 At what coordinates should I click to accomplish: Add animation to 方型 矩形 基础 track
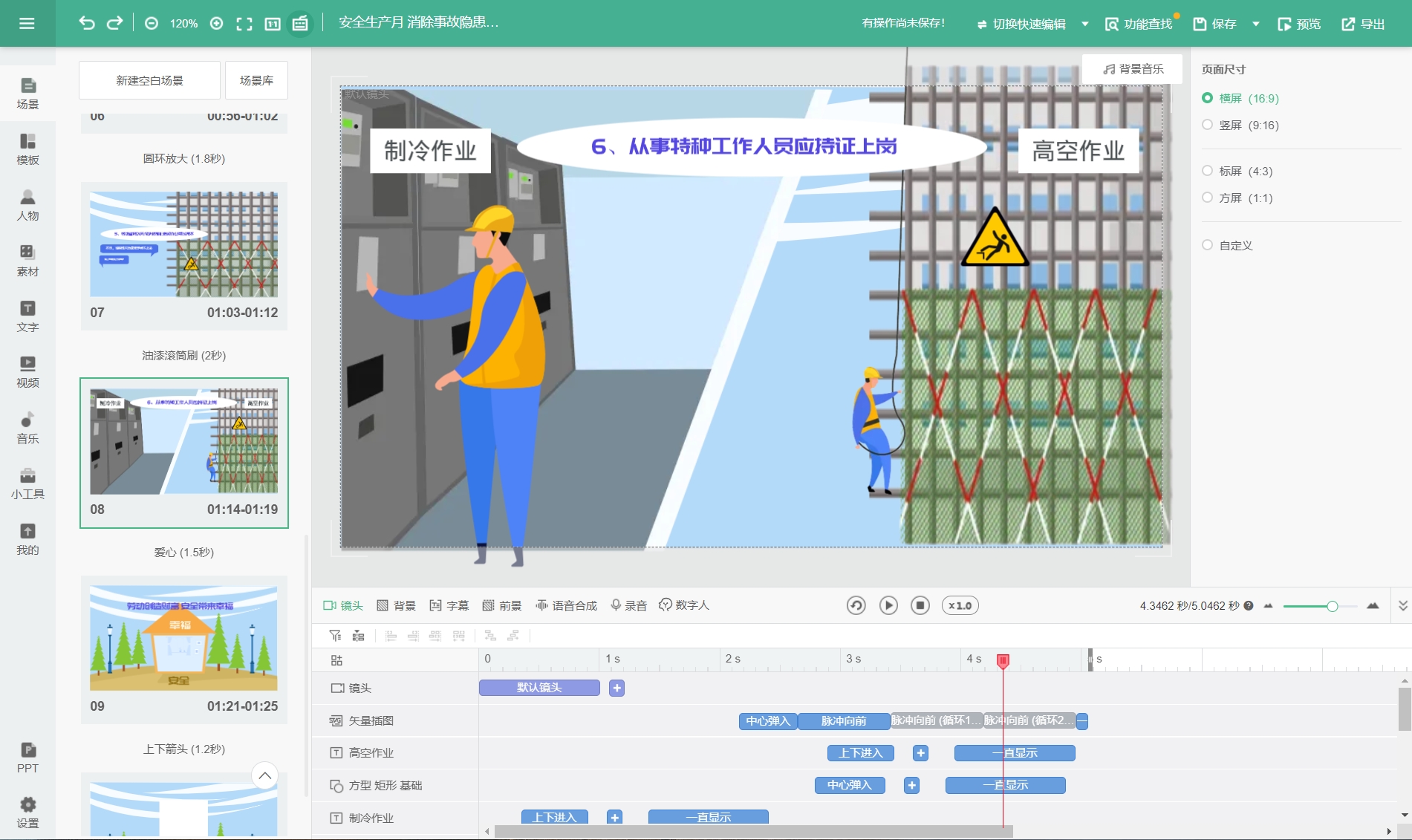(911, 785)
